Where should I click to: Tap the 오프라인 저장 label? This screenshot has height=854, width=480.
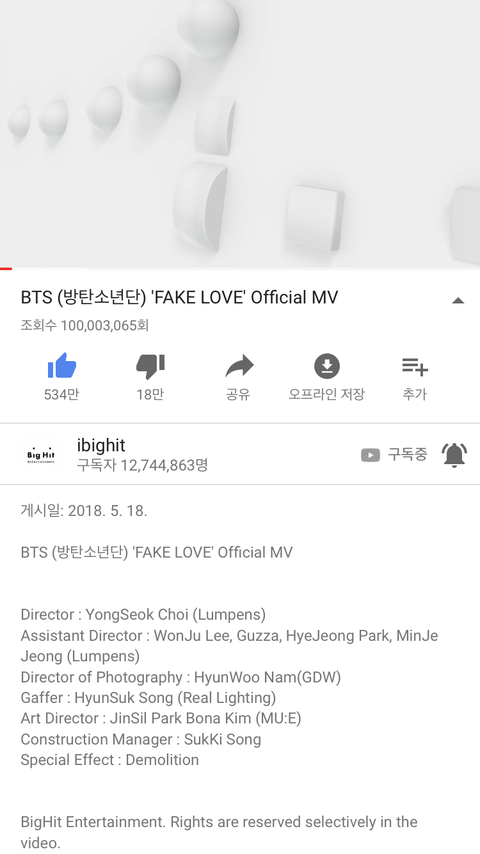326,394
